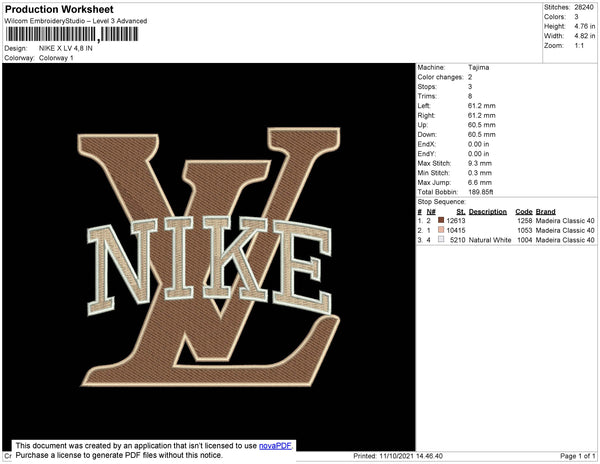Select the 'Stop Sequence:' label
Viewport: 600px width, 464px height.
pos(441,202)
